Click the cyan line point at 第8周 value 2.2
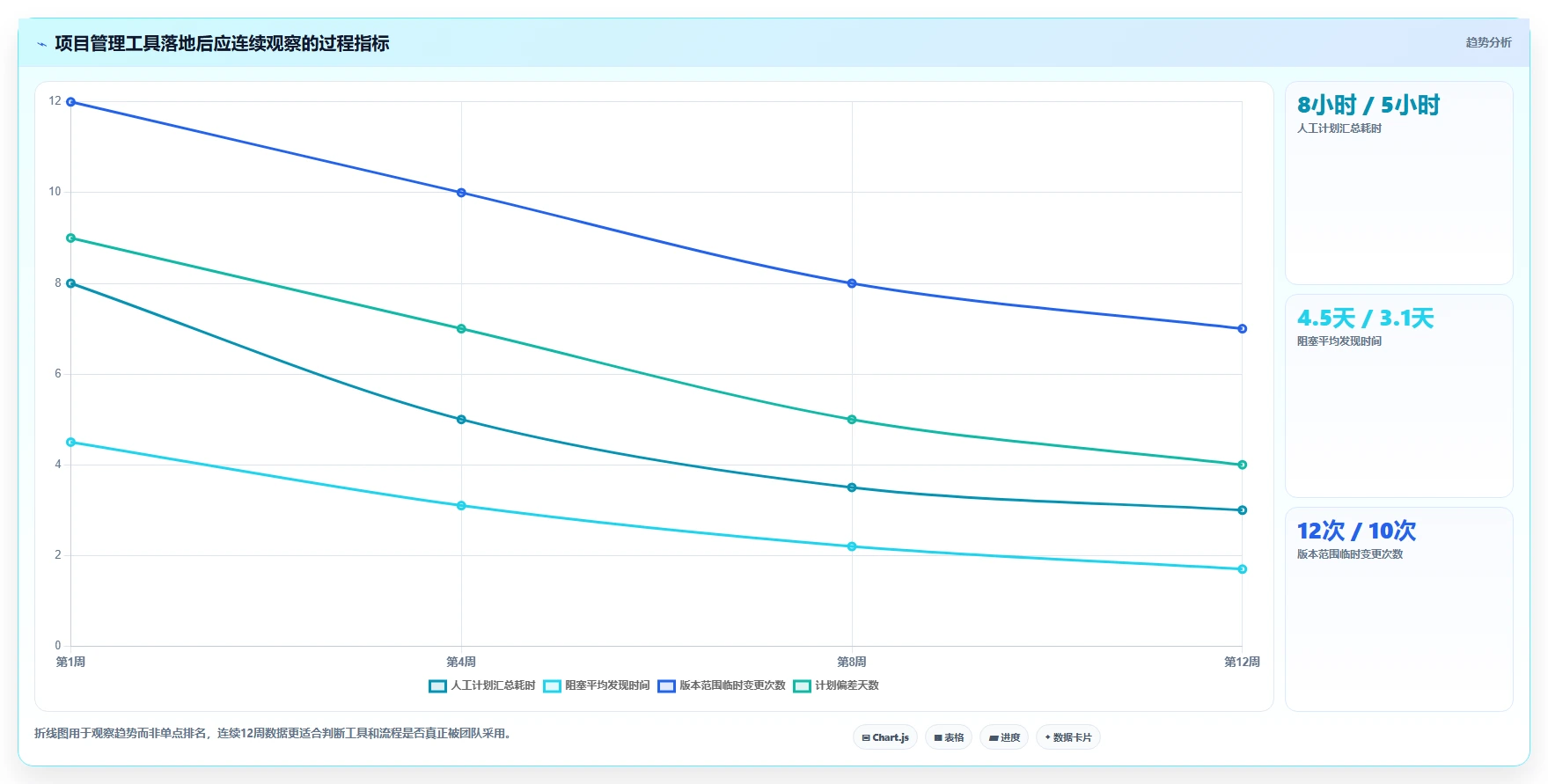Screen dimensions: 1548x784 pos(852,546)
